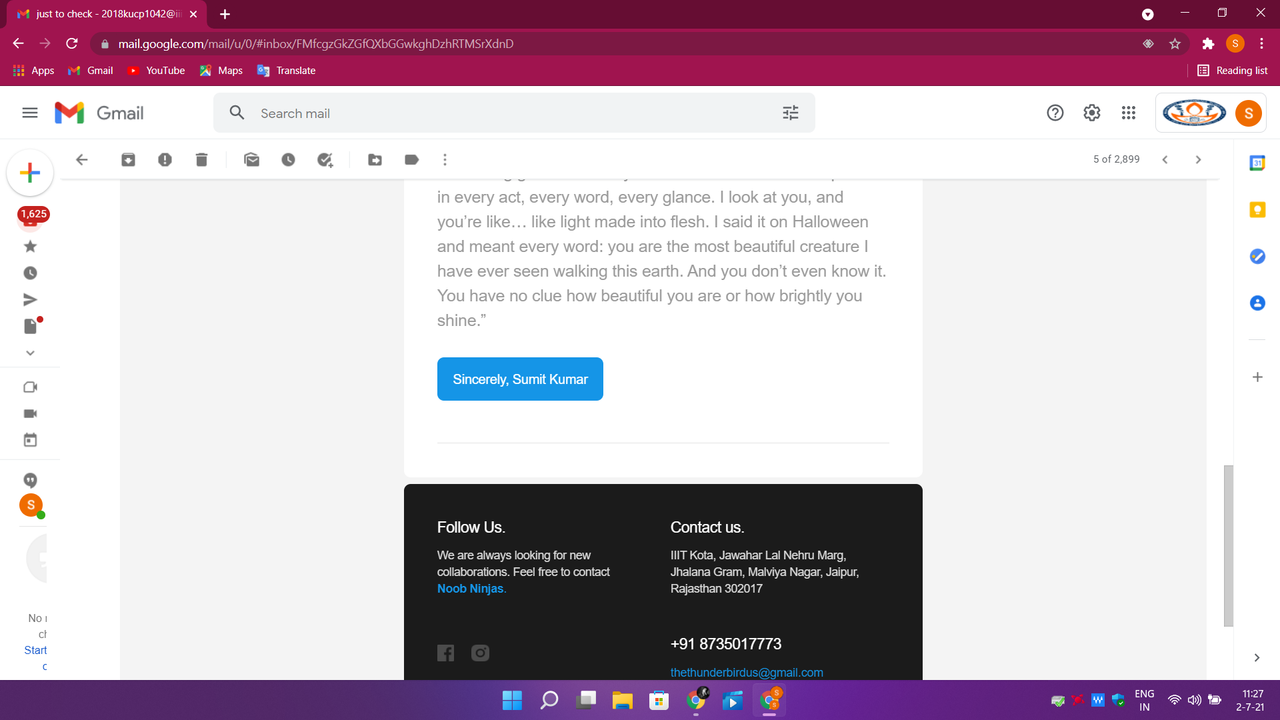1280x720 pixels.
Task: Delete the open email
Action: [202, 159]
